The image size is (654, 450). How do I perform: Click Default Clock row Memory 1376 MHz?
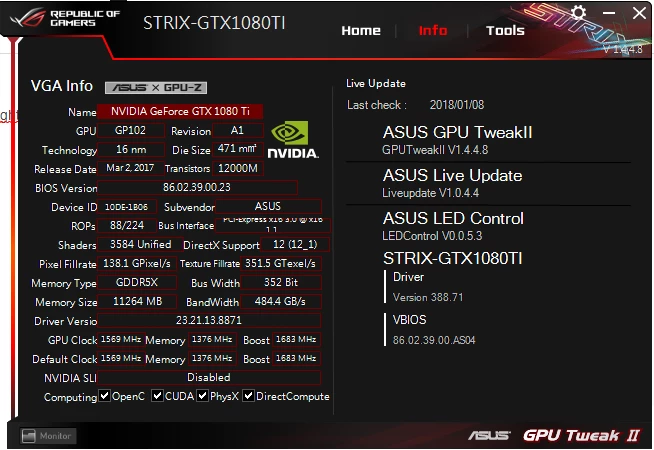click(x=212, y=359)
